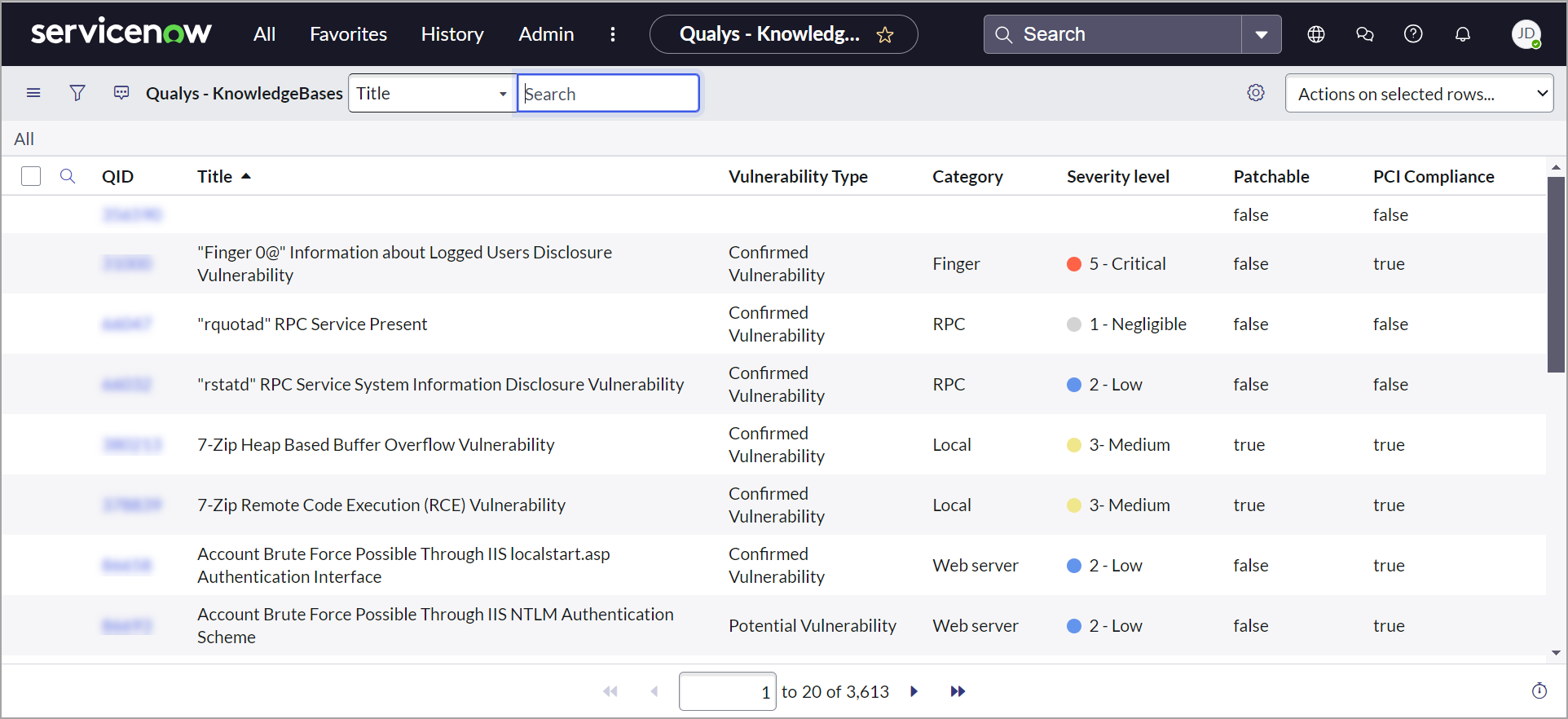
Task: Click 2 - Low severity in rstatd row
Action: tap(1116, 384)
